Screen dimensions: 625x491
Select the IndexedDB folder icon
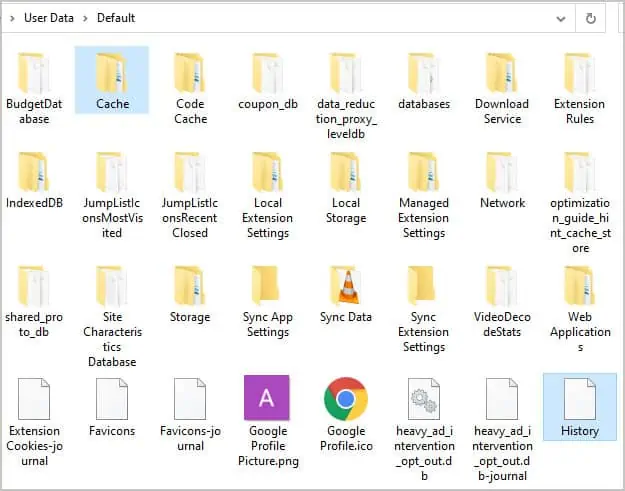pos(34,172)
